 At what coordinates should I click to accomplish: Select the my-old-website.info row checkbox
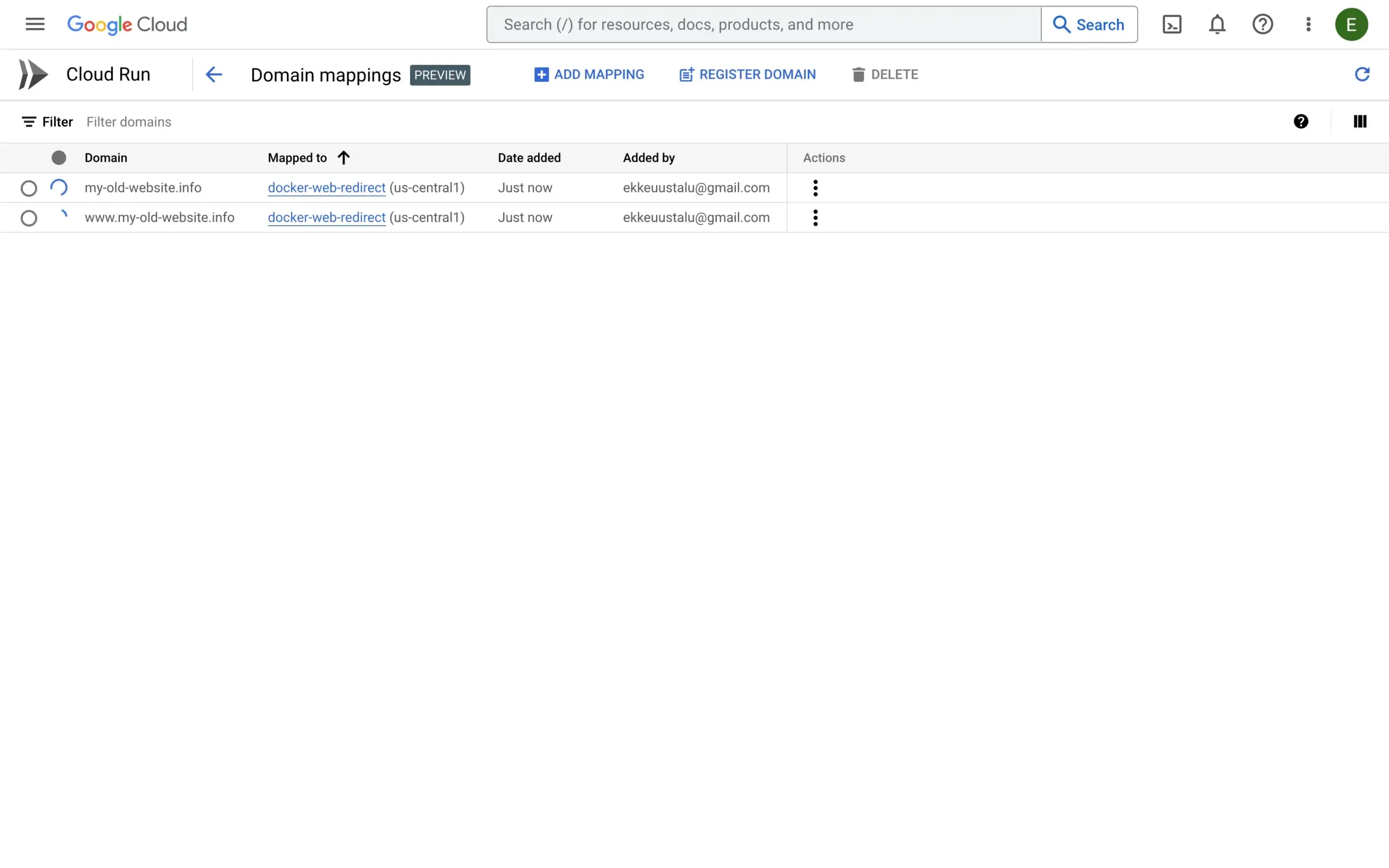(29, 188)
